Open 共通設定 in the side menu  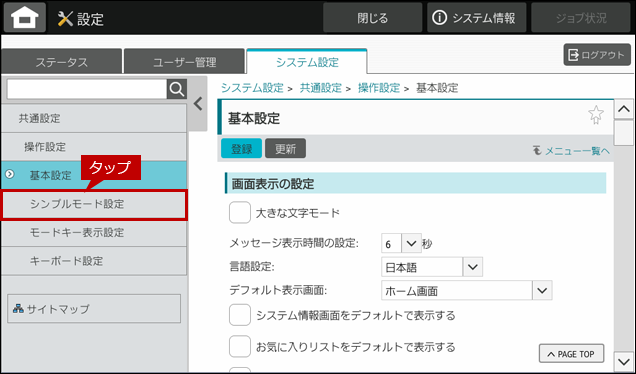point(94,118)
